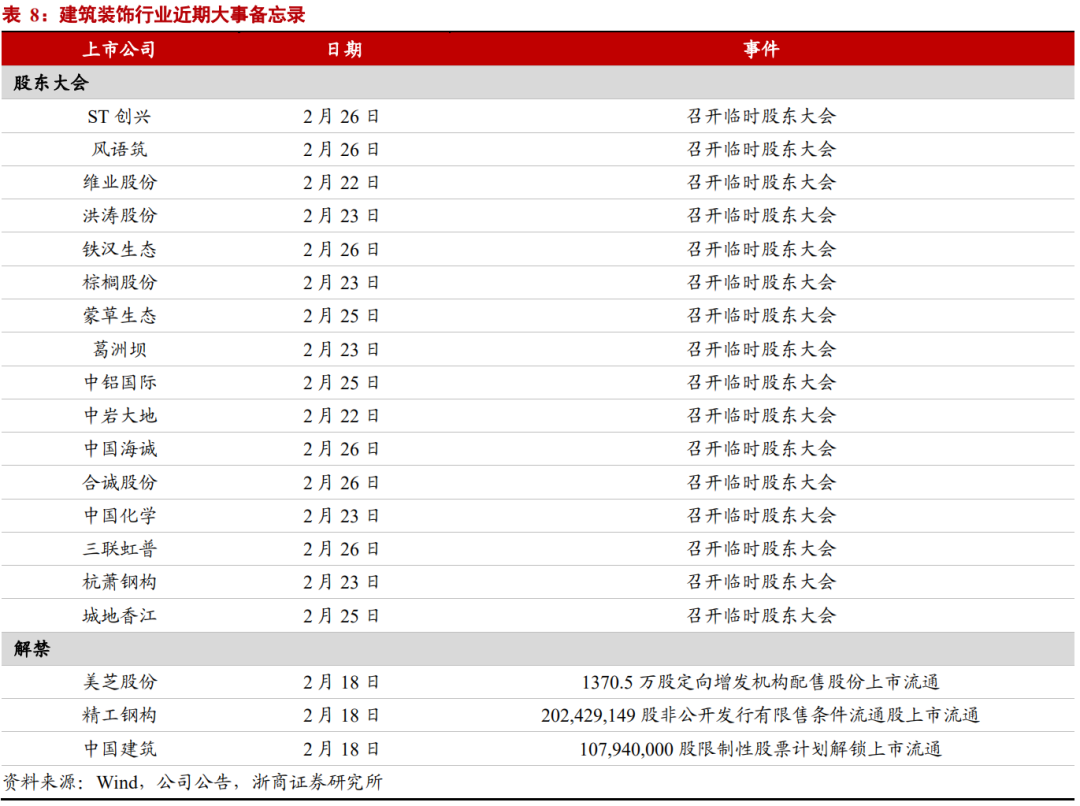Select company cell 精工钢构
This screenshot has height=806, width=1080.
tap(119, 715)
